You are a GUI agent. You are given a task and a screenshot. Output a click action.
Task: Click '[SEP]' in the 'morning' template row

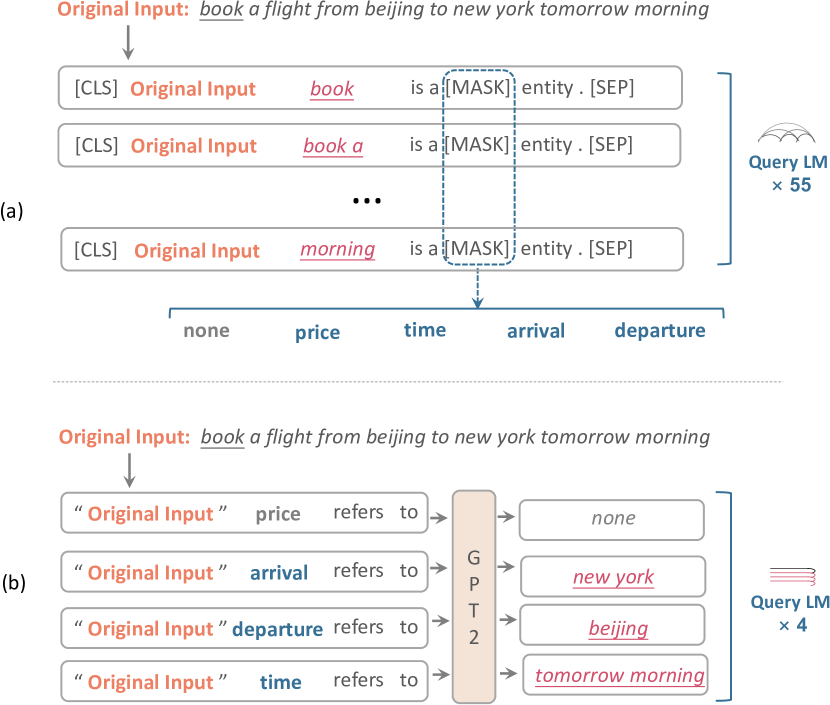tap(611, 248)
